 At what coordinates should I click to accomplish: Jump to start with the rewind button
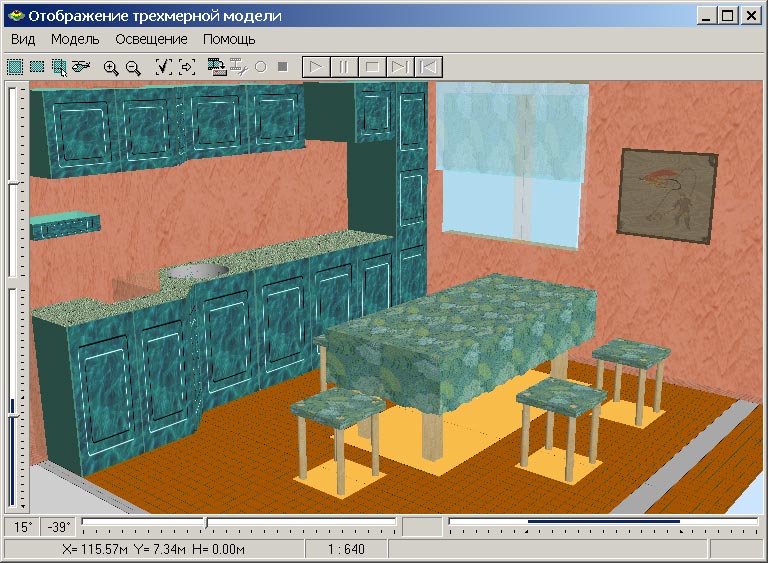click(429, 67)
